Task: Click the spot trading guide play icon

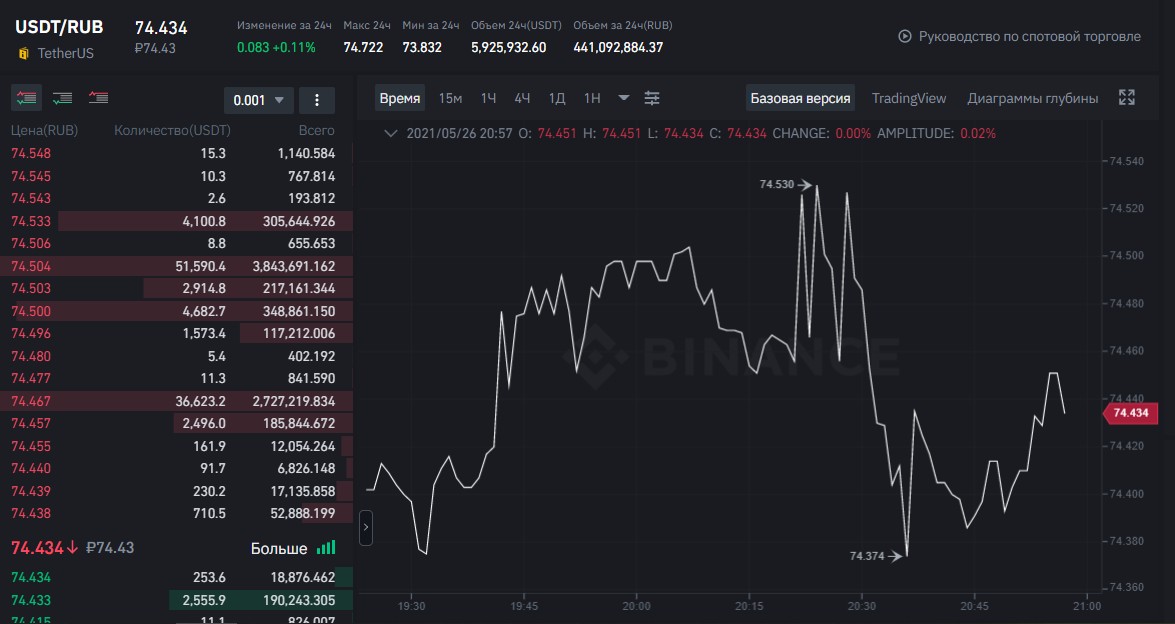Action: coord(904,36)
